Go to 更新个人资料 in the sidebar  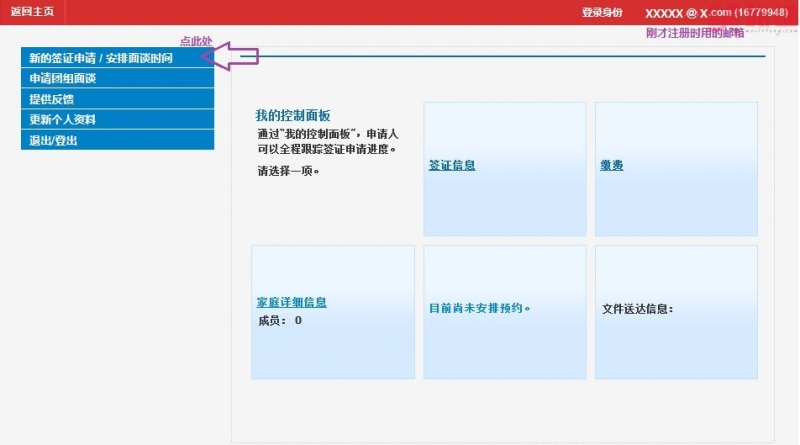tap(62, 120)
